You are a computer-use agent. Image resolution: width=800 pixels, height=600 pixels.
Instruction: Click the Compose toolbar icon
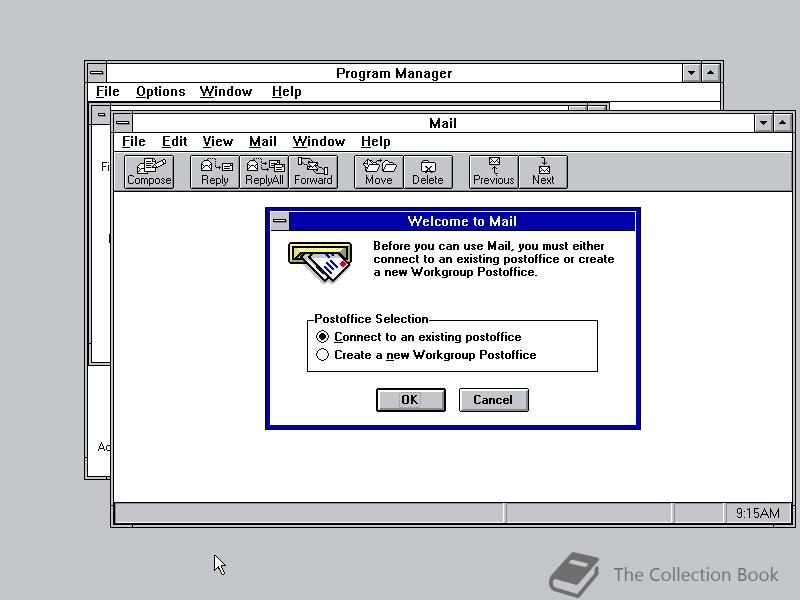click(149, 172)
